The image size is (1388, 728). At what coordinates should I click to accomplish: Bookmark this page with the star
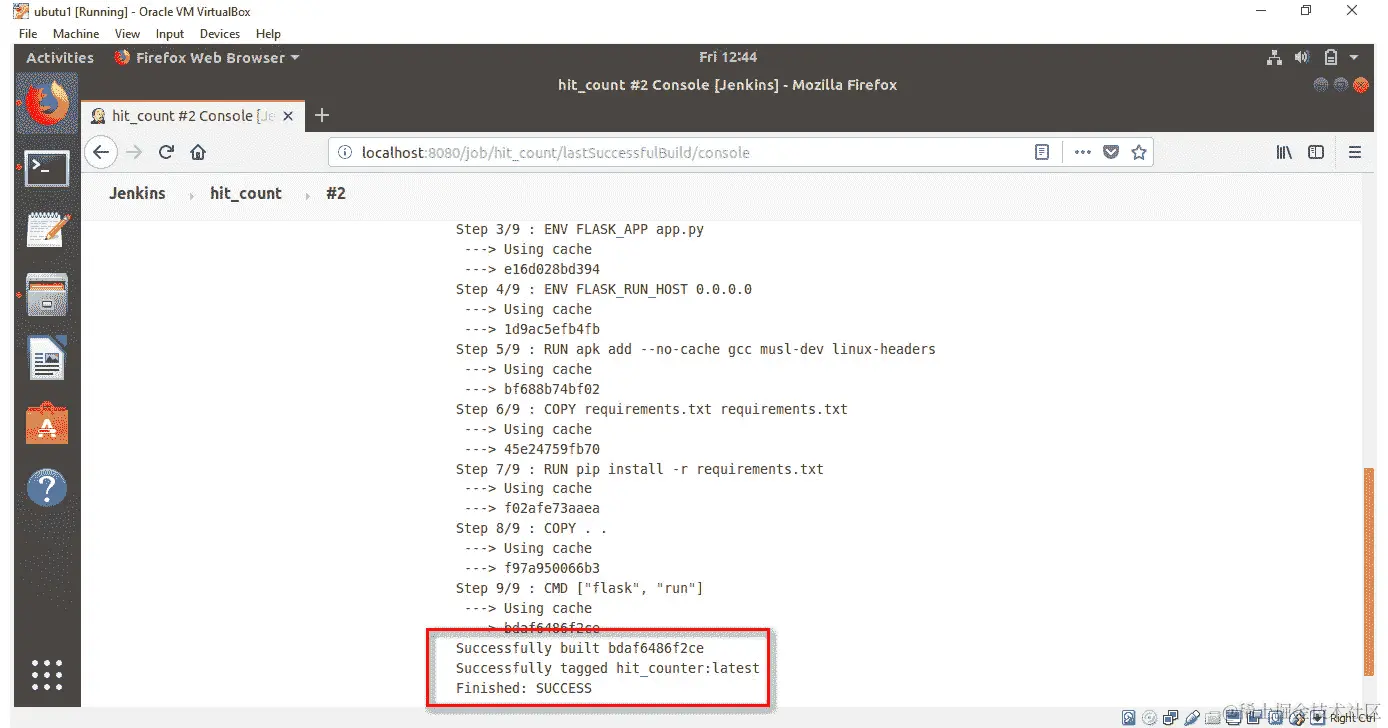(x=1138, y=153)
